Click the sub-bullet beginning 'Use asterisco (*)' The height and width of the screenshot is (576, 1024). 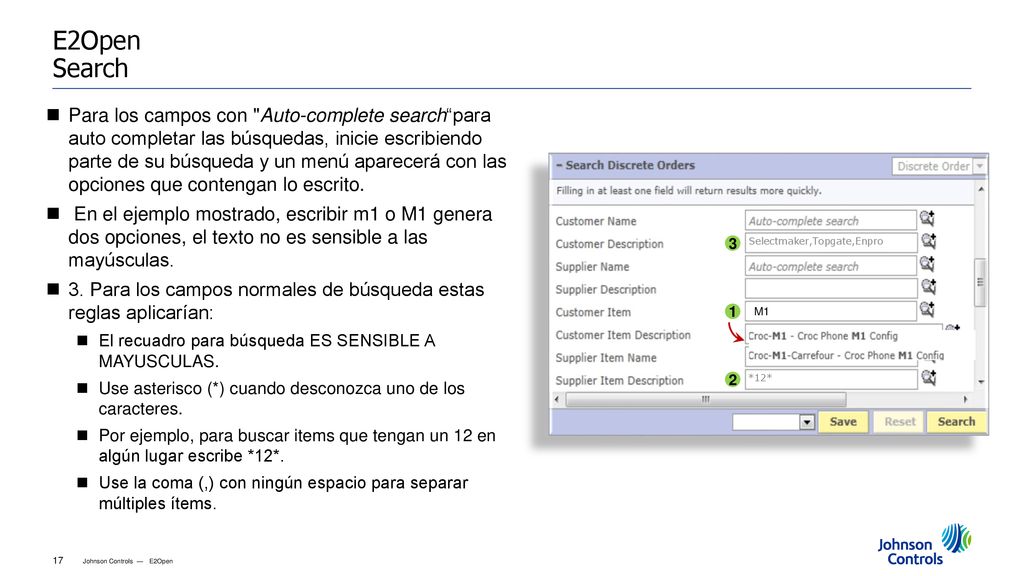click(281, 398)
